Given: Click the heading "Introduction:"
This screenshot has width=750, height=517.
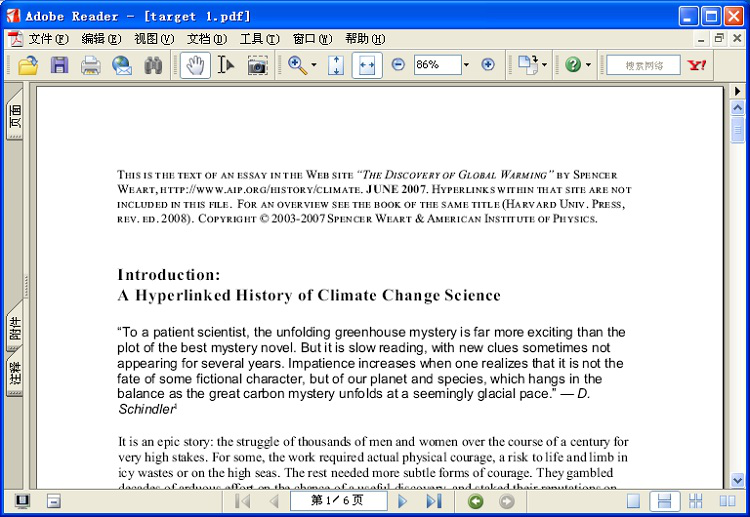Looking at the screenshot, I should pos(169,275).
